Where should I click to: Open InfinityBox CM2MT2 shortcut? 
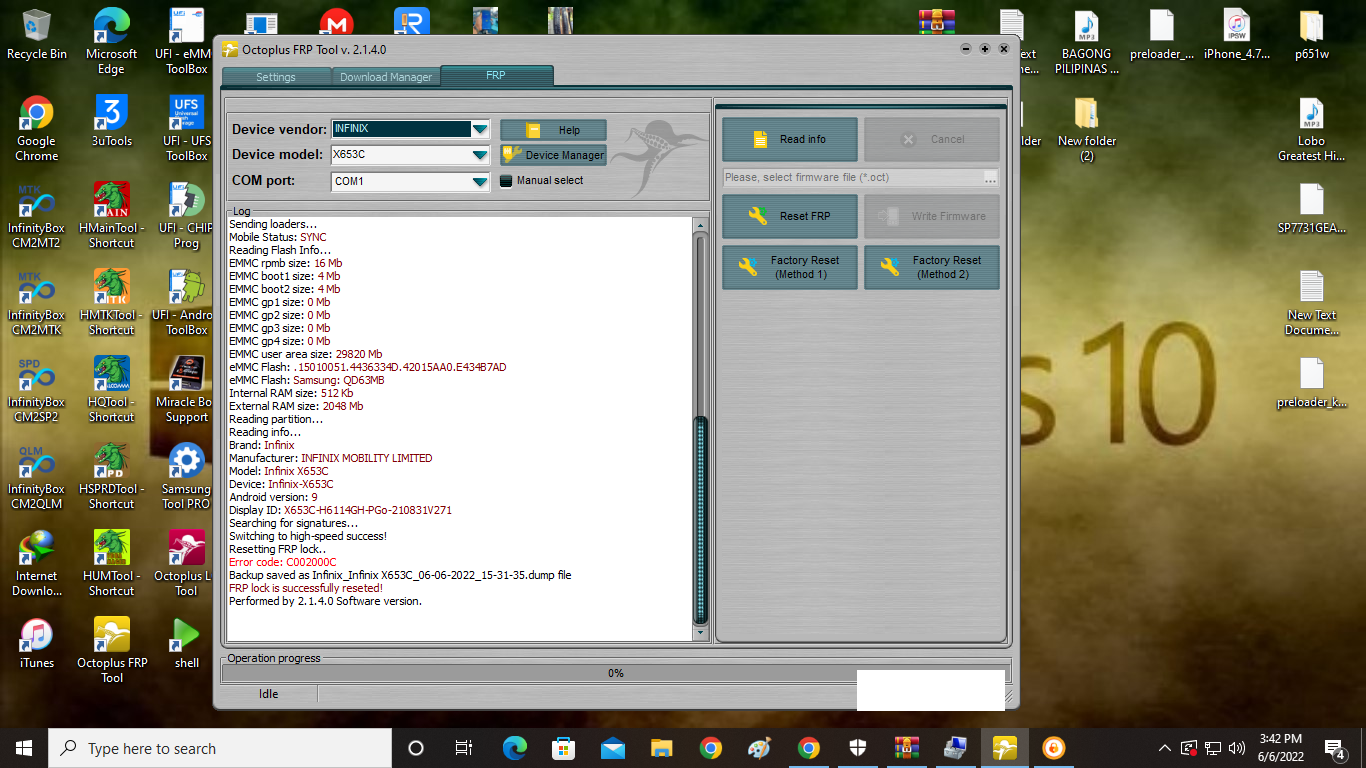[37, 215]
